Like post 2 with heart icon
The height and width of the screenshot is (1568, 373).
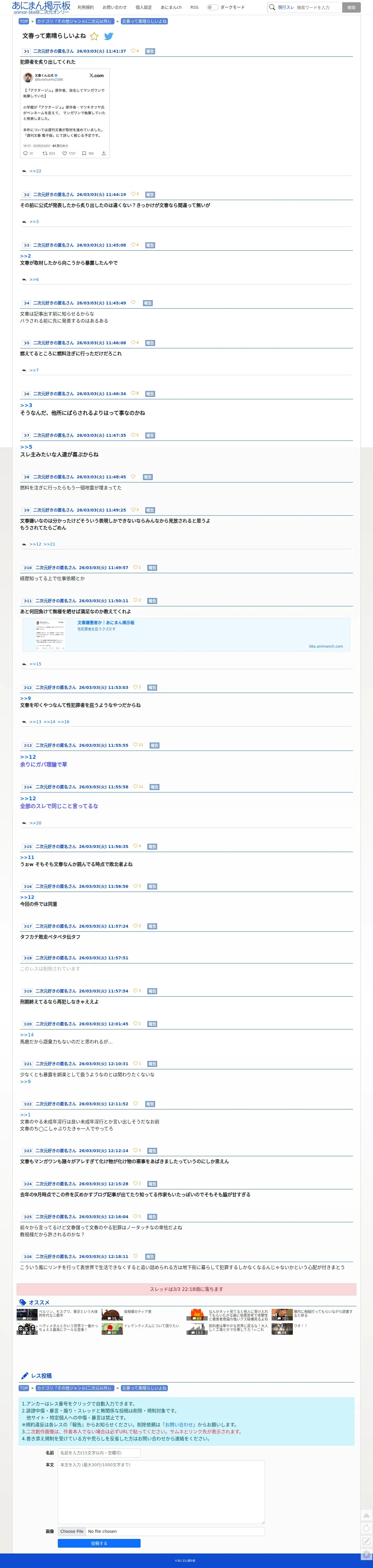(x=133, y=194)
